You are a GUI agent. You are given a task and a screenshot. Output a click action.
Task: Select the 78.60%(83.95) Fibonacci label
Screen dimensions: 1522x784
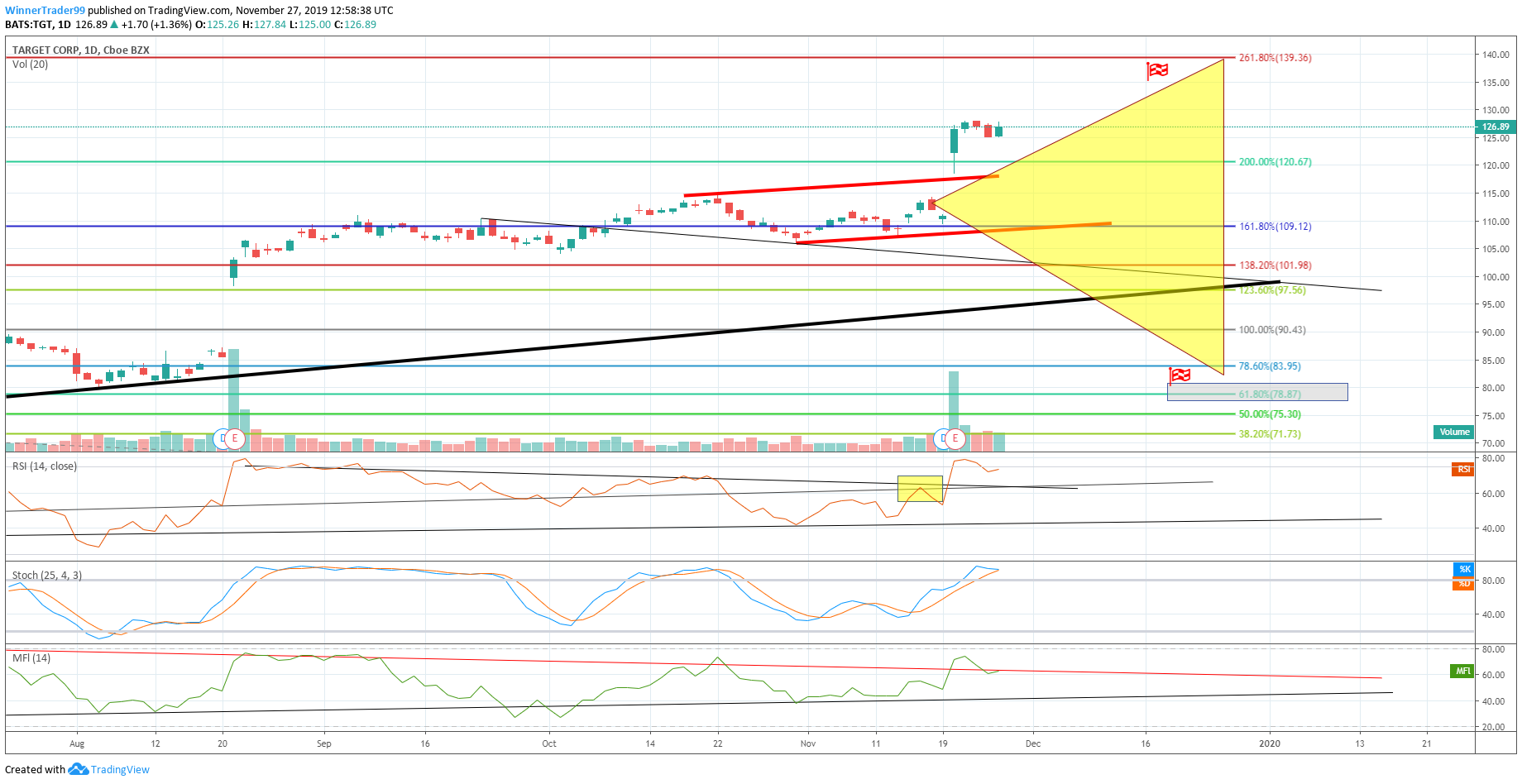1269,366
